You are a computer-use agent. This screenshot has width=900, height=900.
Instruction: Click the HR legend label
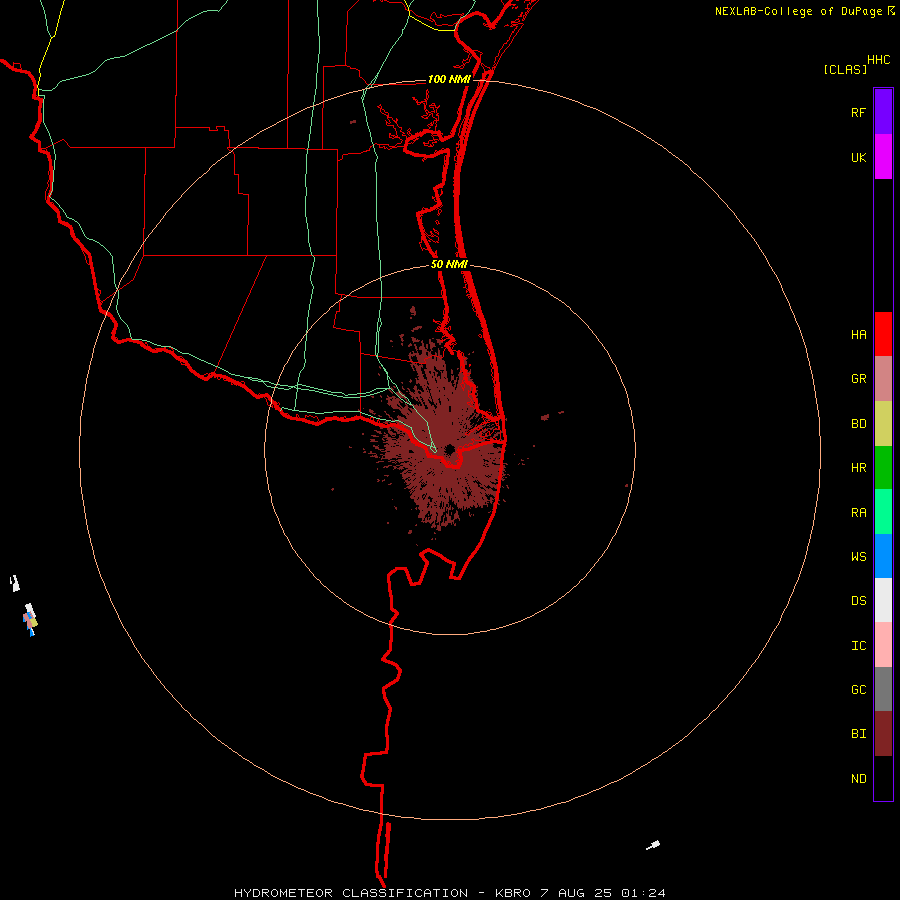pos(858,468)
